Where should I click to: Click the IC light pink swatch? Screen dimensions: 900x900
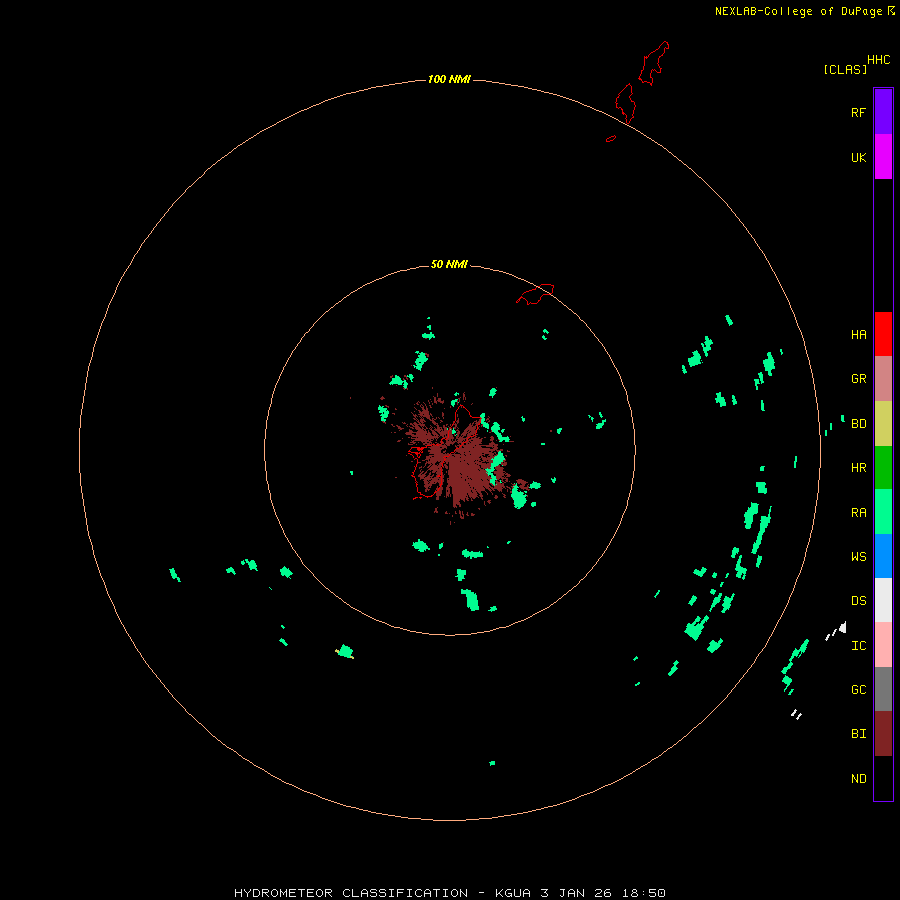(x=883, y=645)
